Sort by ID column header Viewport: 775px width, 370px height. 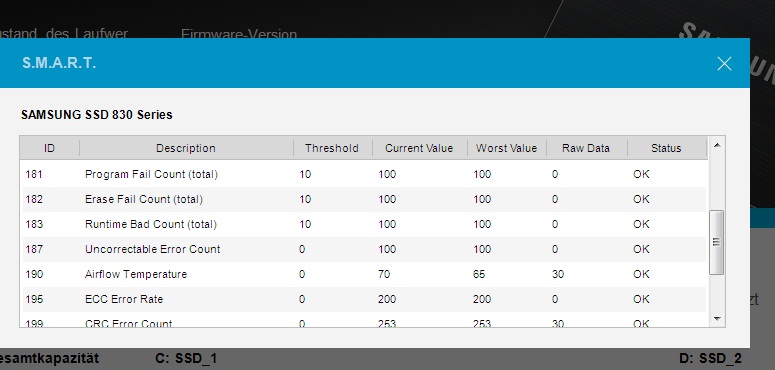pos(49,148)
